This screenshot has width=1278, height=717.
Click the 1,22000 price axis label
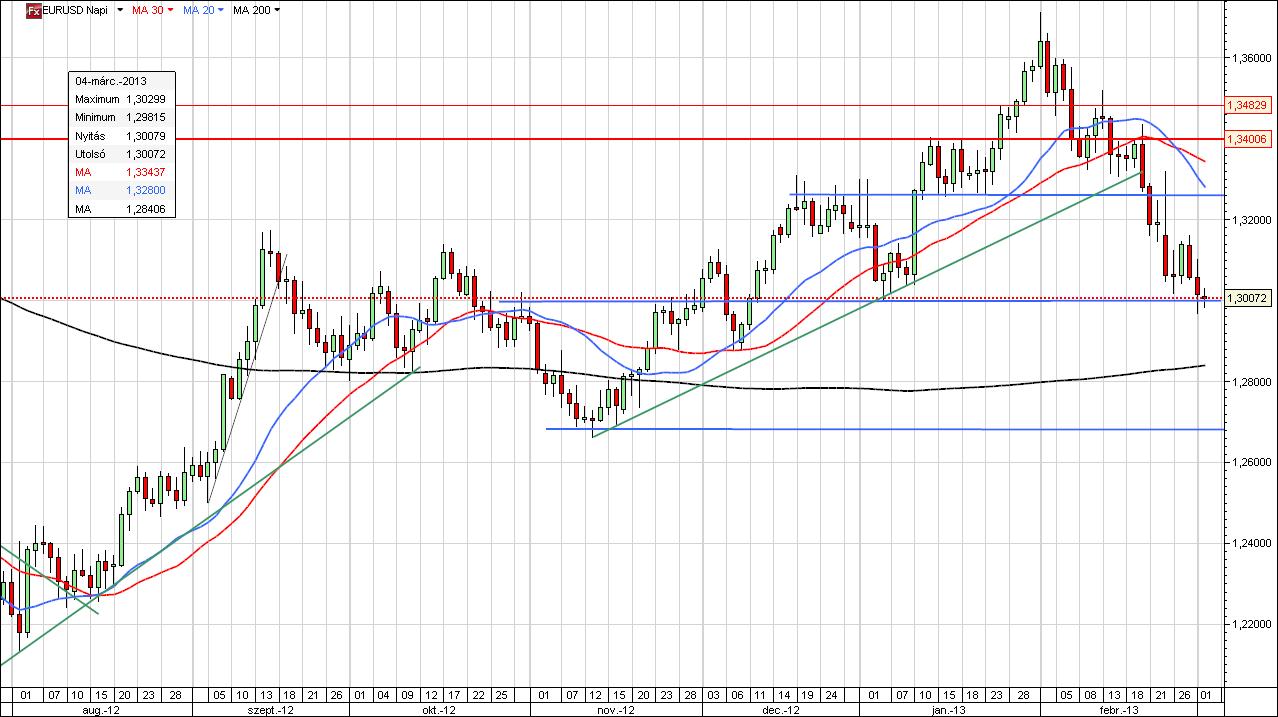pyautogui.click(x=1251, y=625)
